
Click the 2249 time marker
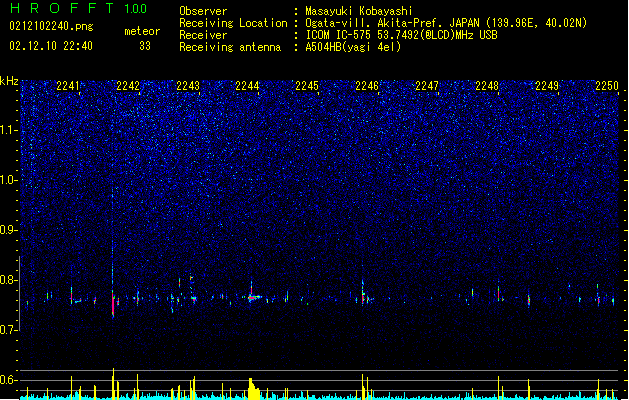[547, 86]
